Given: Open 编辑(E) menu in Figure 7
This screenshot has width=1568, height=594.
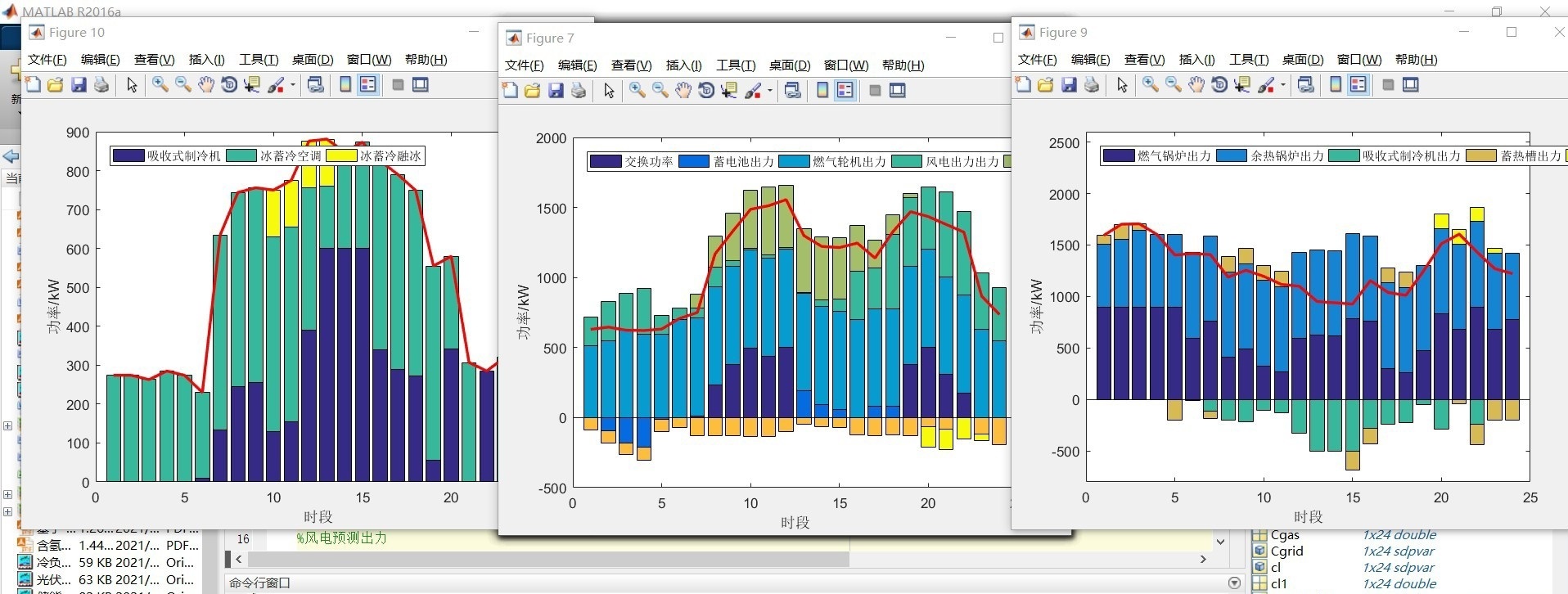Looking at the screenshot, I should 577,65.
